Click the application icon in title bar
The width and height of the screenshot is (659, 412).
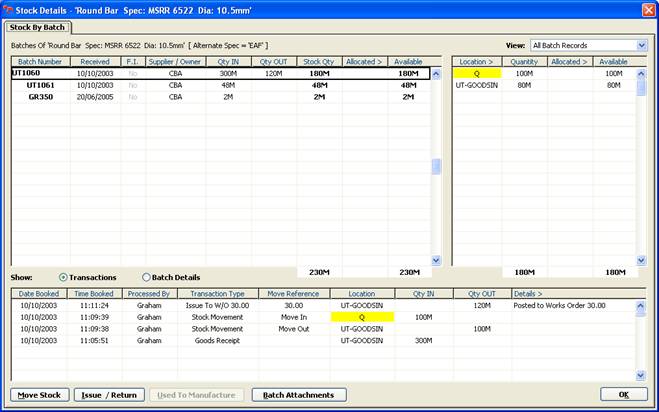pos(8,8)
